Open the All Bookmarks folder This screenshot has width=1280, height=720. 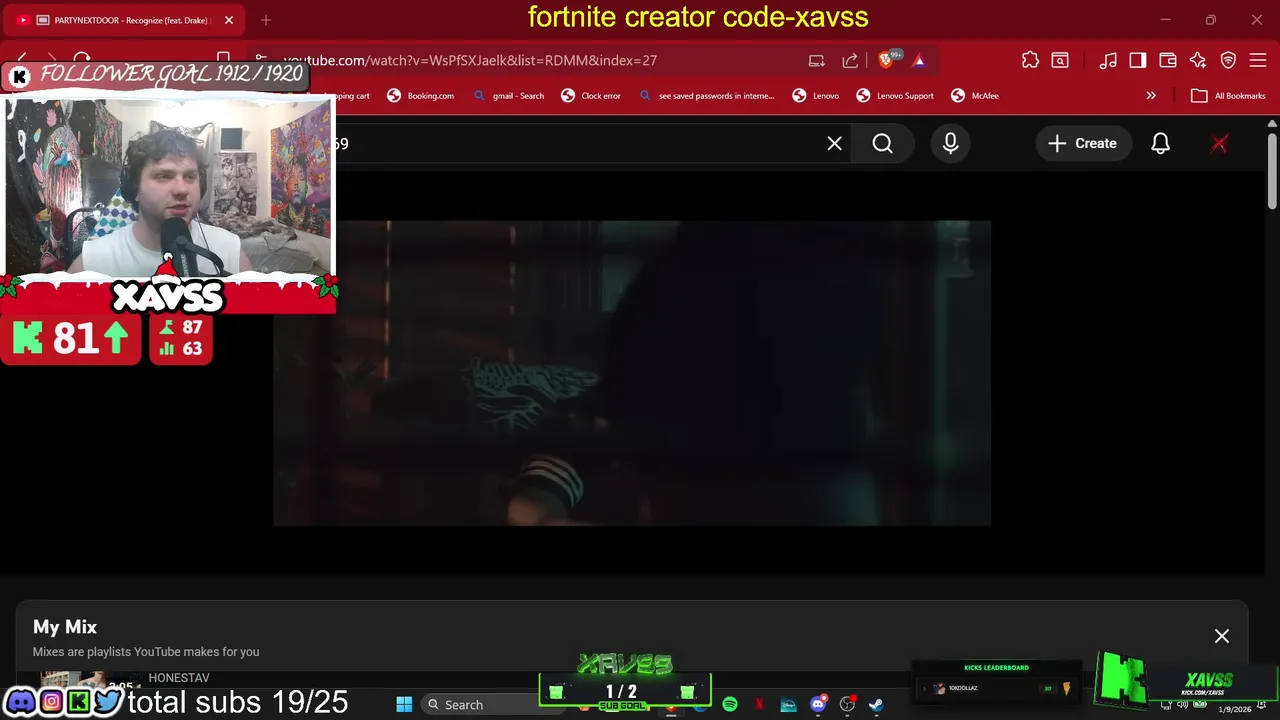coord(1229,96)
